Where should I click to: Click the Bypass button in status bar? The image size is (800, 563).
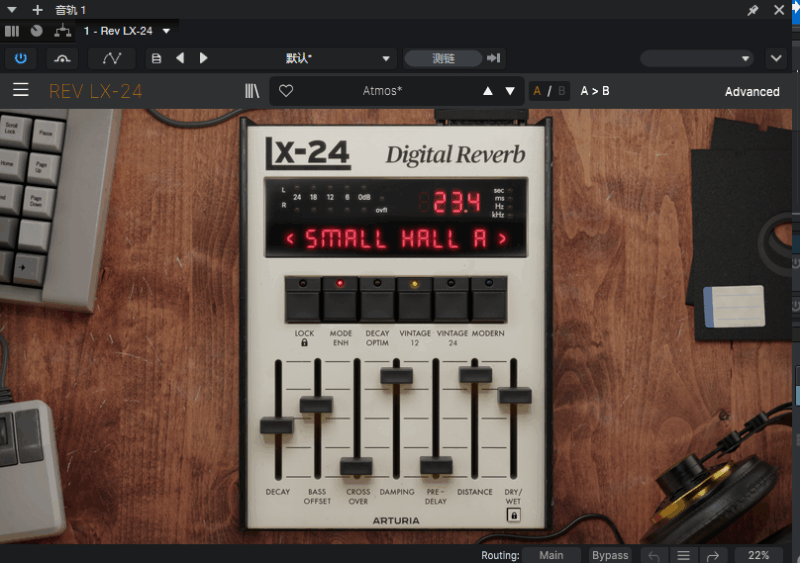610,555
